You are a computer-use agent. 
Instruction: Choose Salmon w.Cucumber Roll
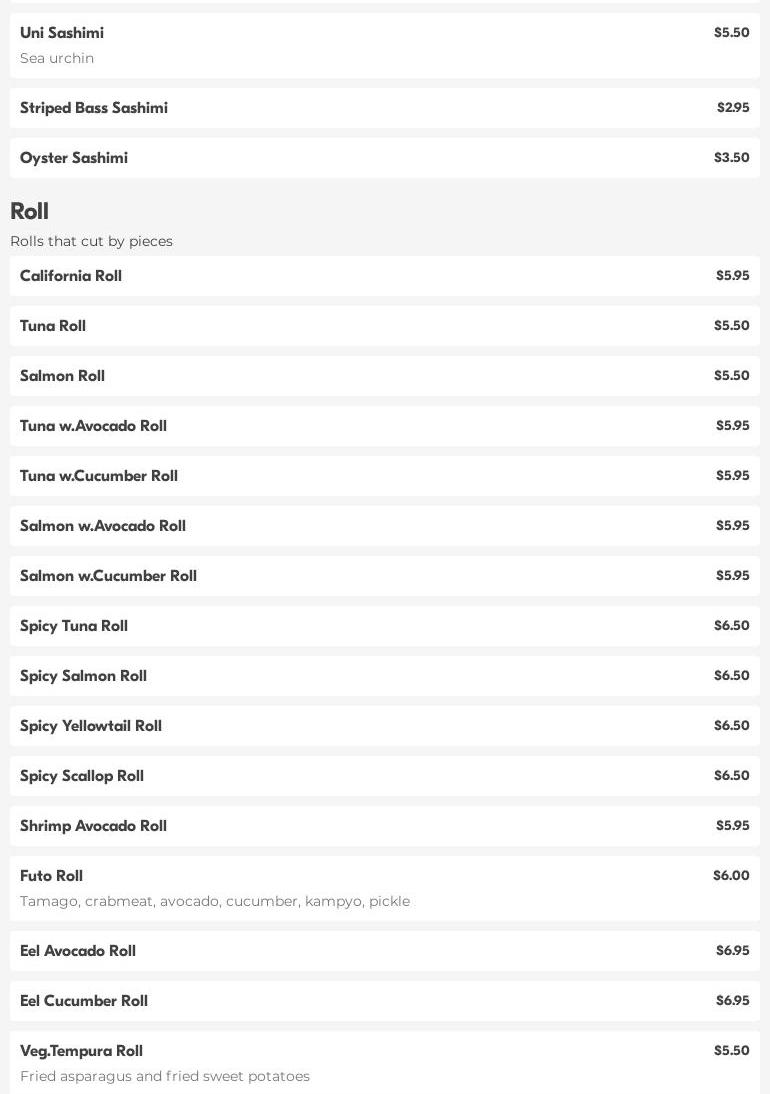coord(384,576)
